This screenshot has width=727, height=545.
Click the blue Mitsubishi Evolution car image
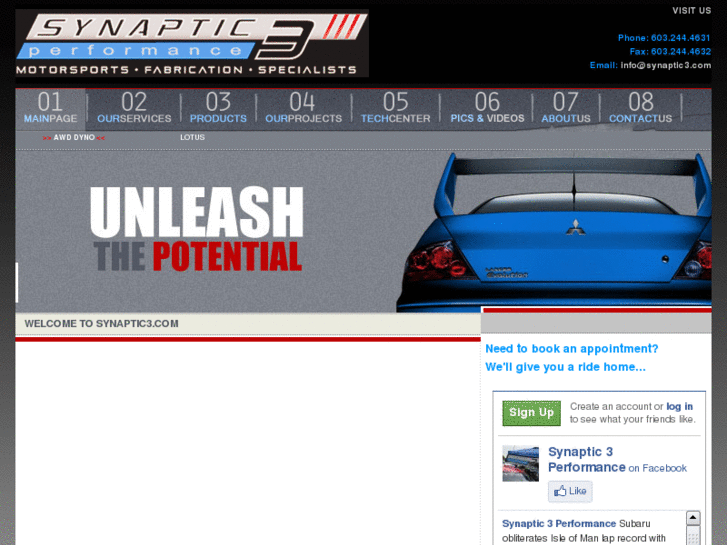(x=554, y=232)
